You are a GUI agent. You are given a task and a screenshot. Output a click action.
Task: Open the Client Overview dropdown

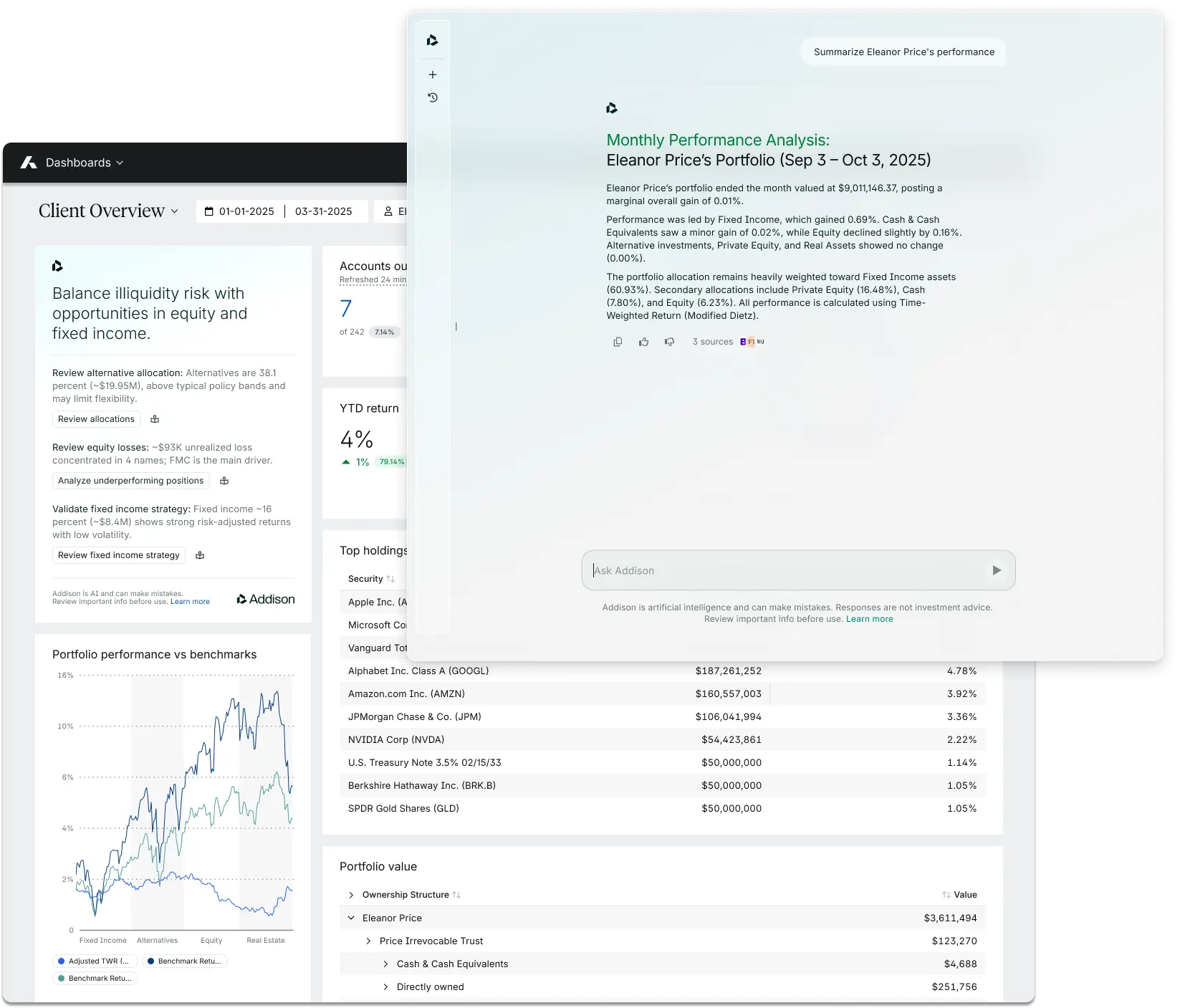[x=108, y=211]
